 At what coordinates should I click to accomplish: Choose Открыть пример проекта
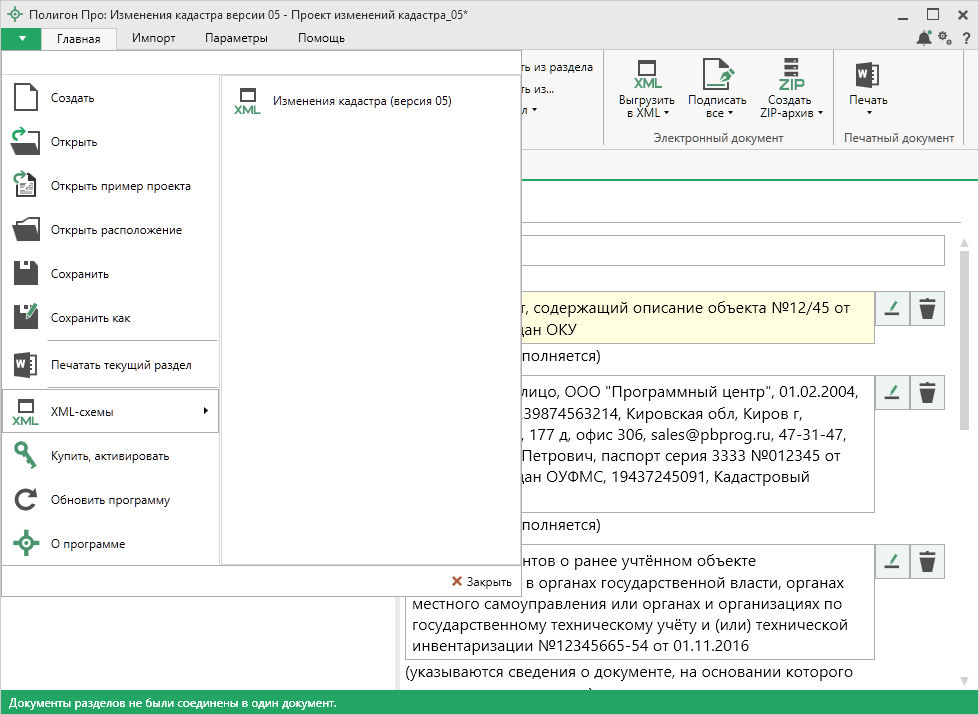[x=120, y=186]
